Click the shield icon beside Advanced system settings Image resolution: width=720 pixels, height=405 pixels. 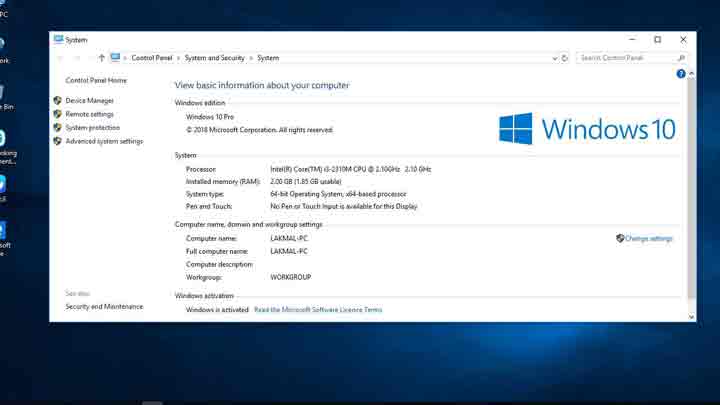pos(57,141)
